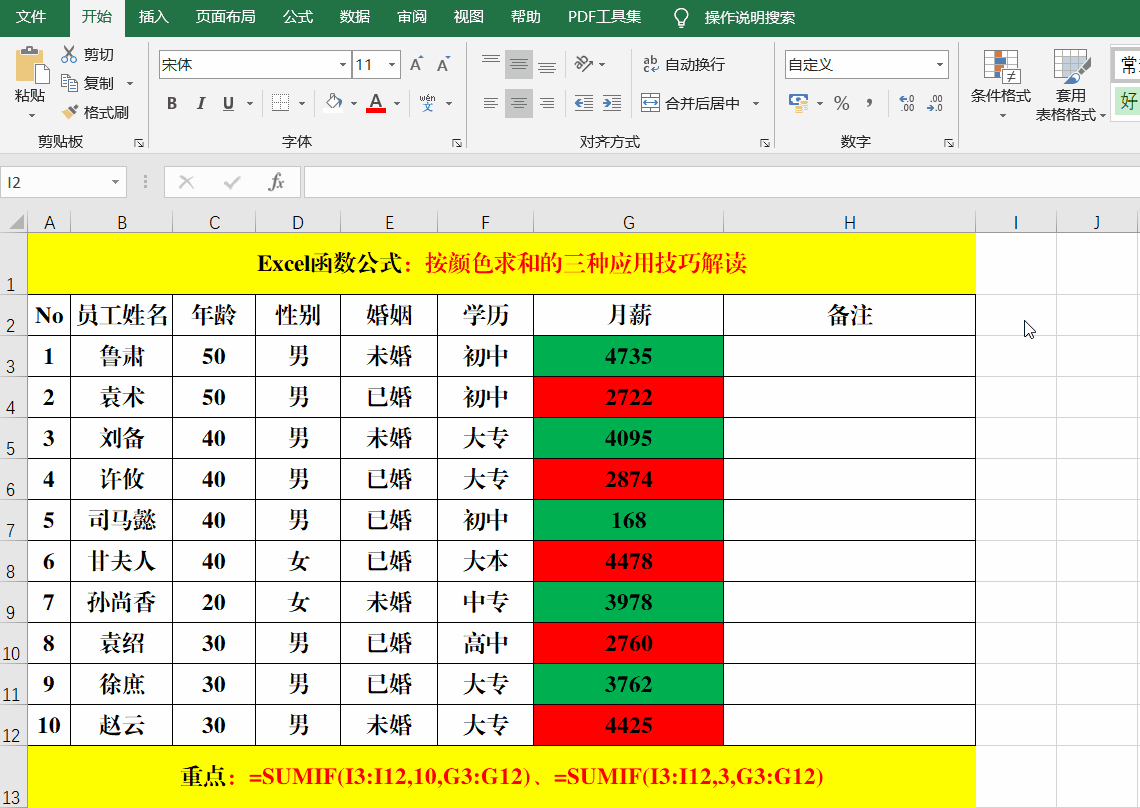Open the 公式 ribbon tab
Viewport: 1140px width, 808px height.
coord(297,17)
